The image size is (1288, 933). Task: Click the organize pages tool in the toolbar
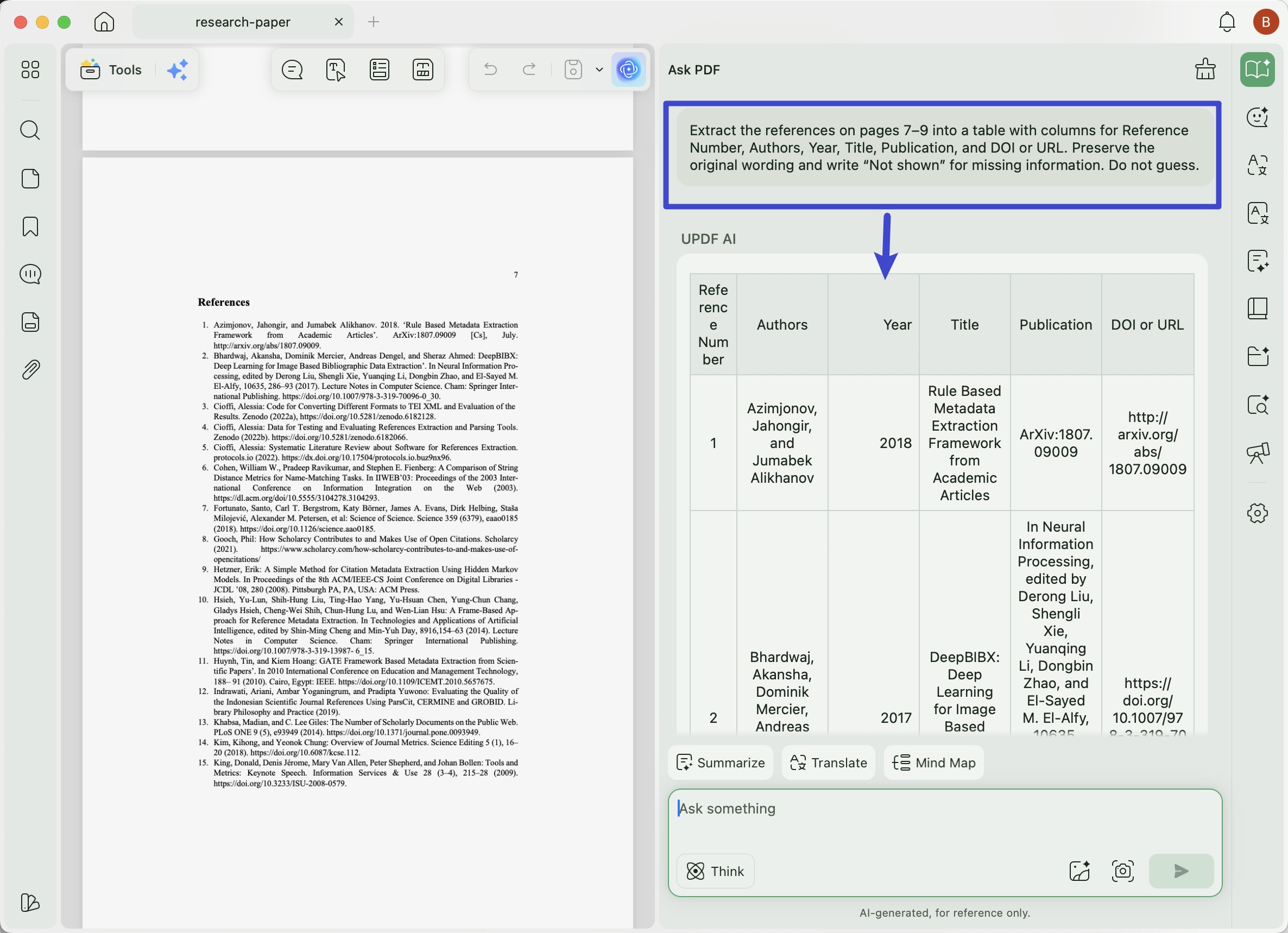[422, 70]
